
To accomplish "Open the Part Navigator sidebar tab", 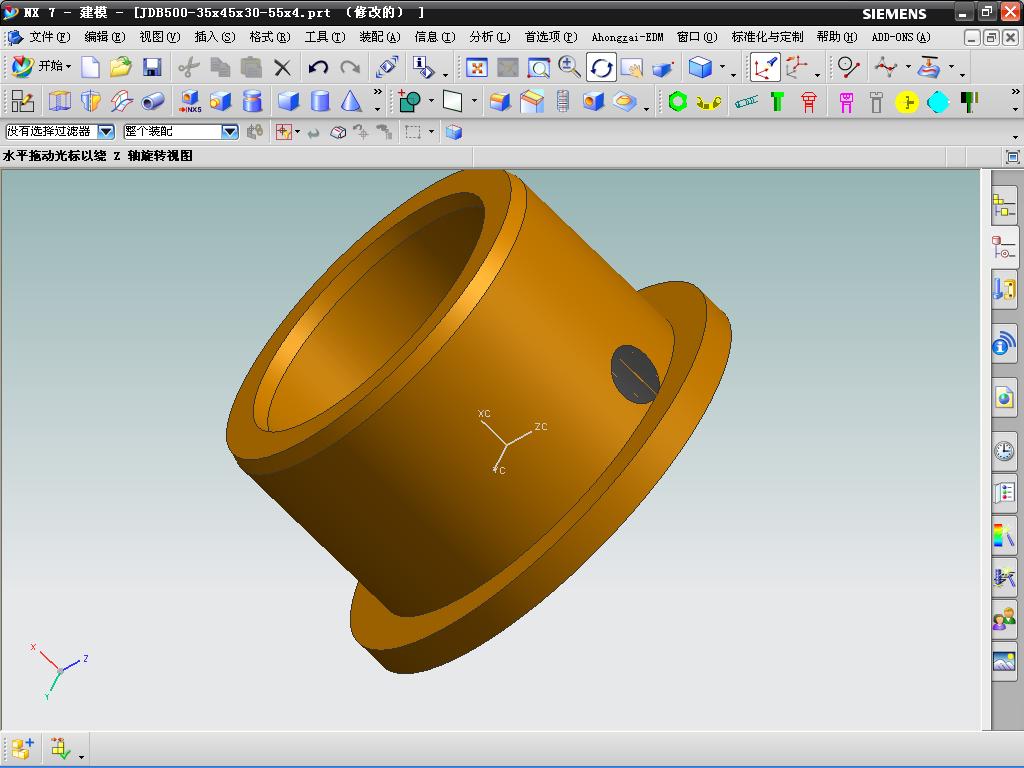I will 1004,248.
